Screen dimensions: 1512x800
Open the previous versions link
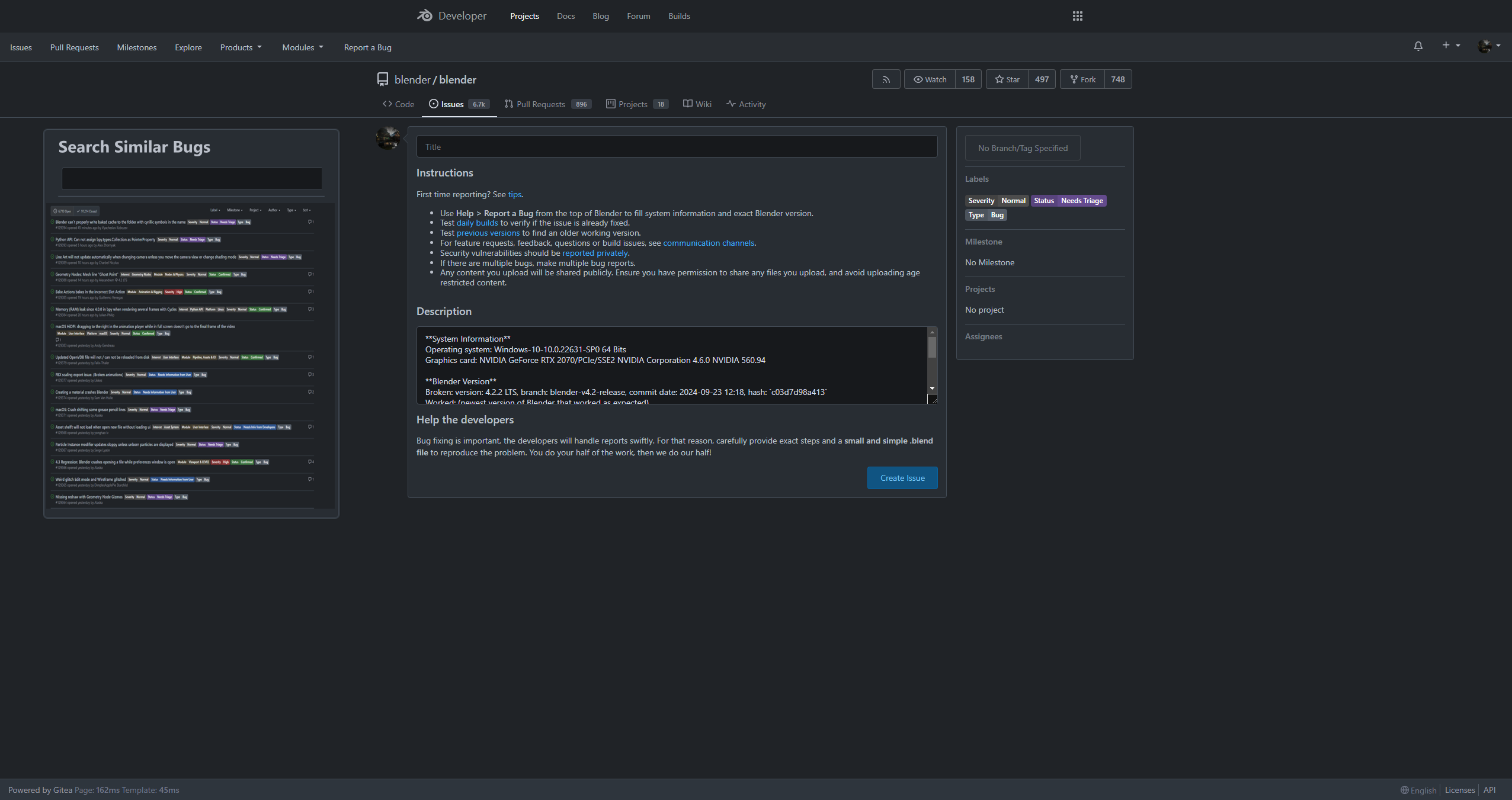tap(488, 233)
